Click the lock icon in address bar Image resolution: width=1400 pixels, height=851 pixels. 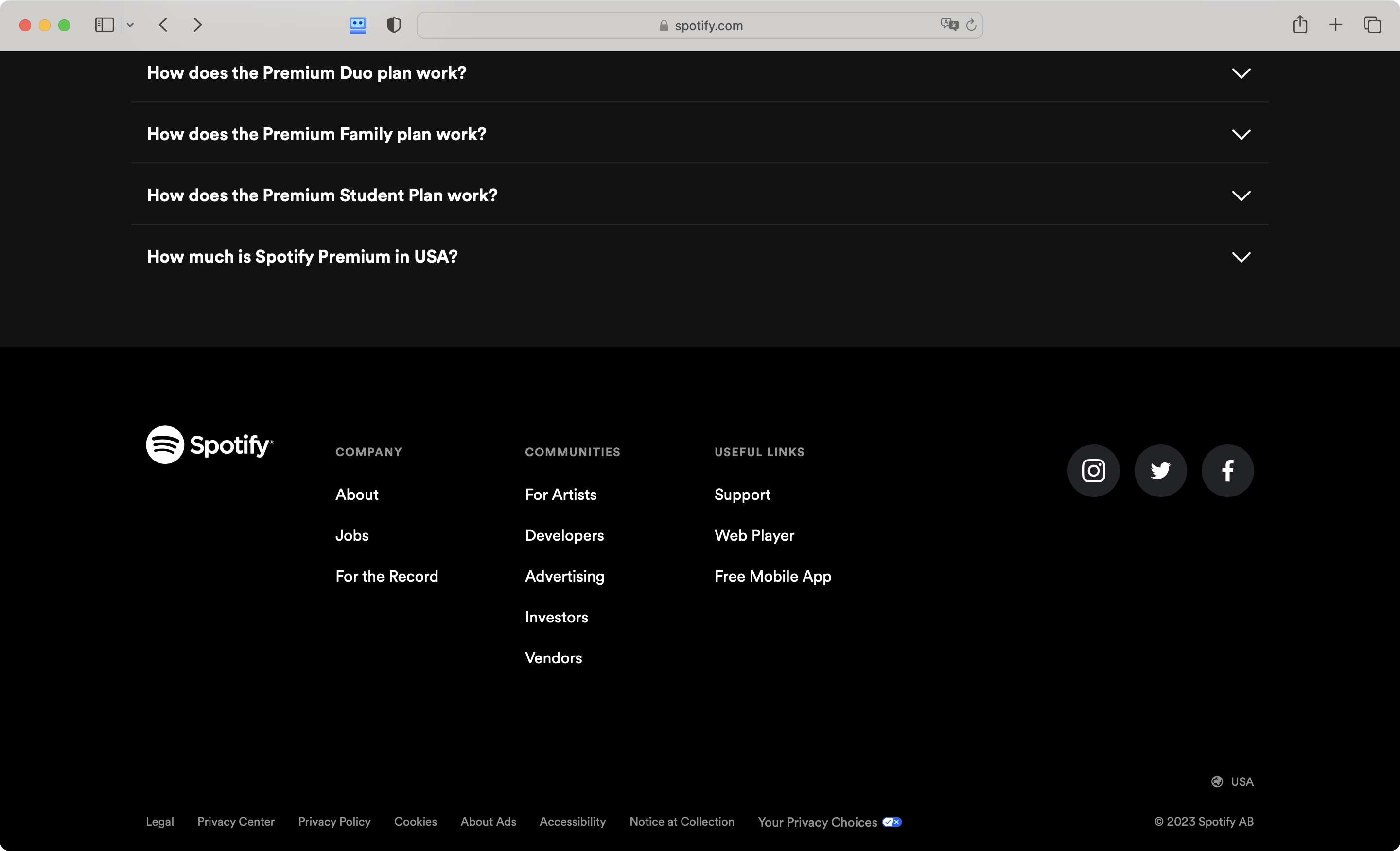pyautogui.click(x=664, y=26)
